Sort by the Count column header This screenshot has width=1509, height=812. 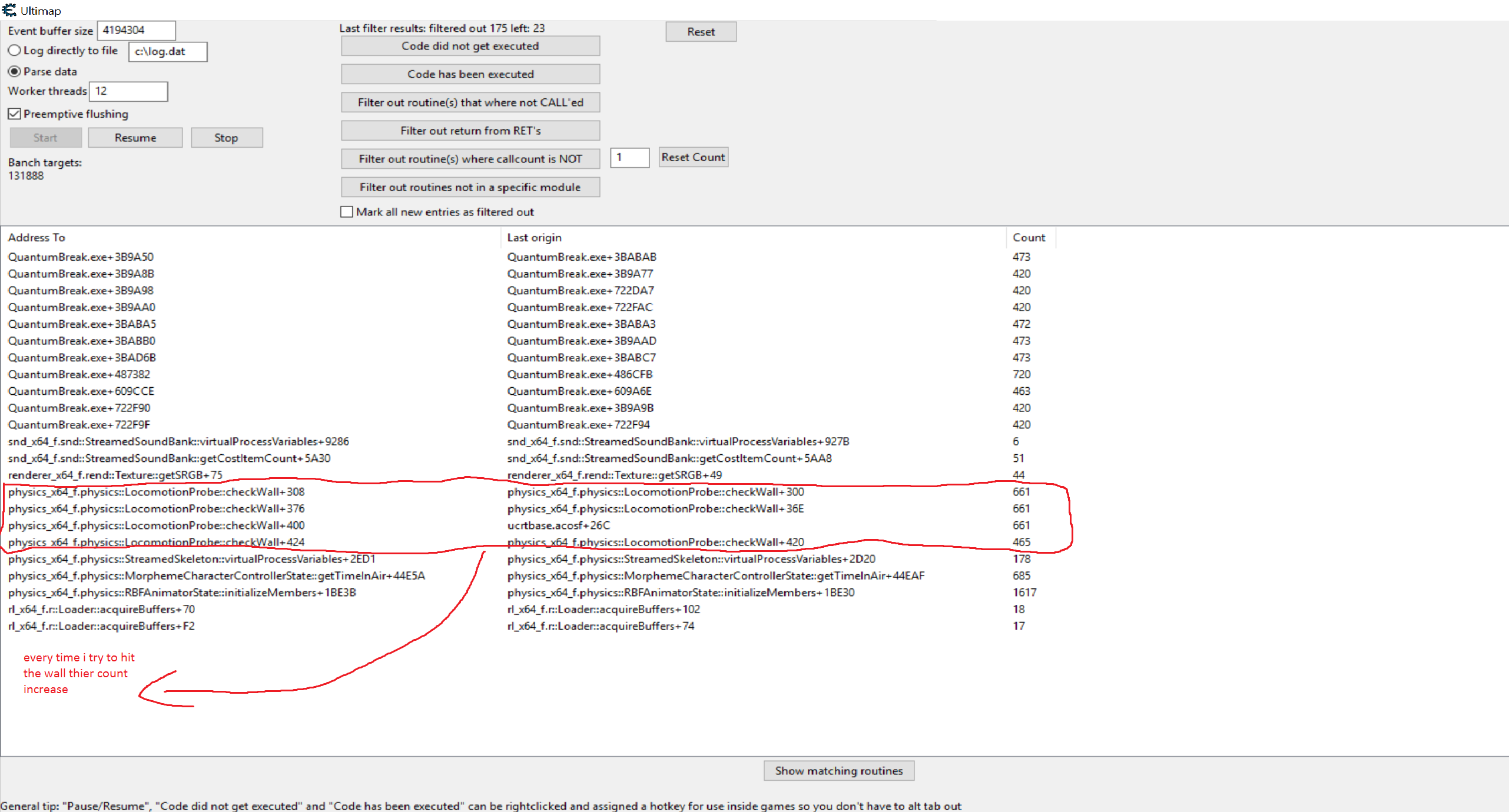point(1029,238)
